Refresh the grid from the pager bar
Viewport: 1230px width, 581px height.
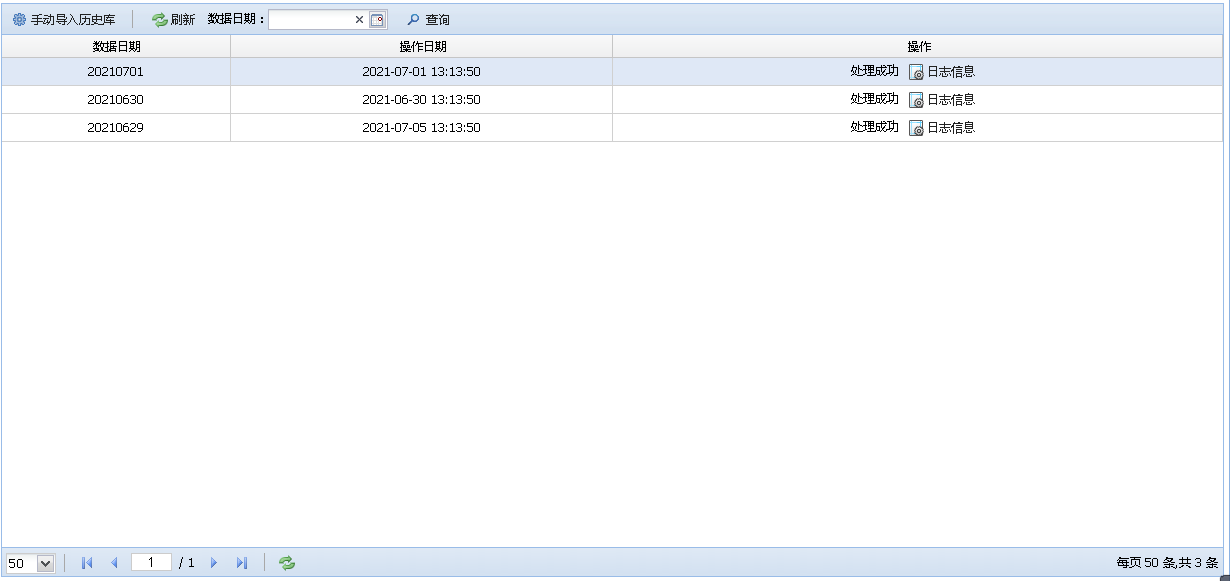287,563
